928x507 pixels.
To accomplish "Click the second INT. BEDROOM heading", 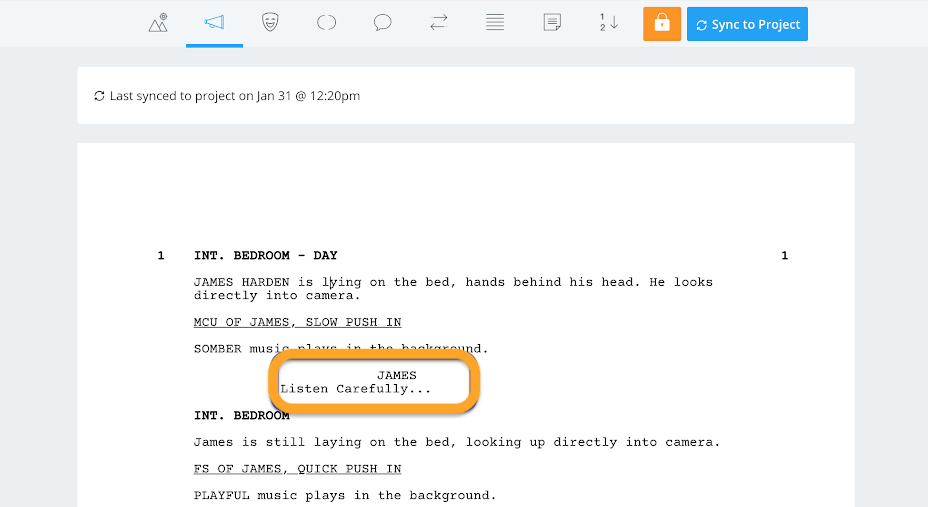I will point(241,415).
